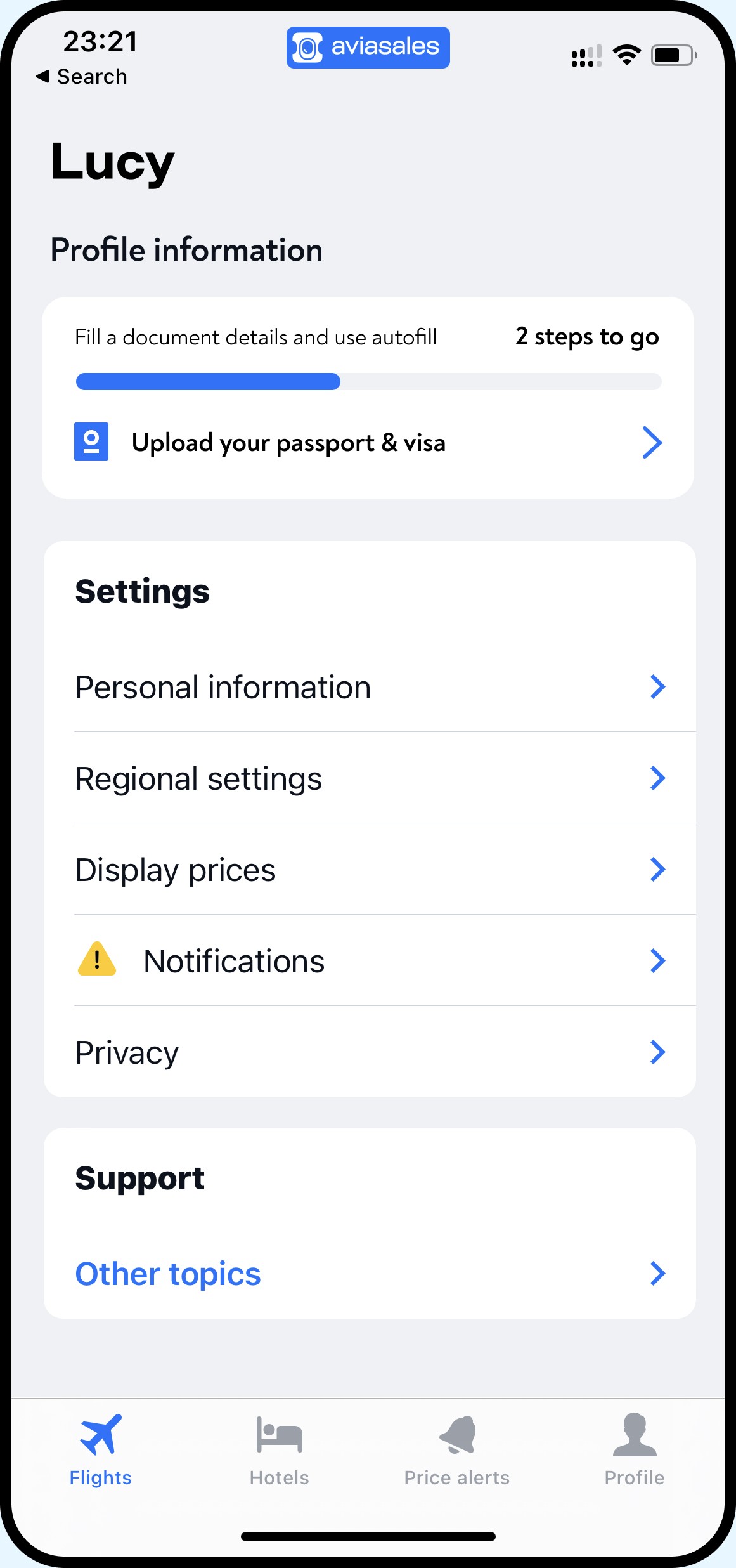Expand the Display prices chevron
The height and width of the screenshot is (1568, 736).
(657, 869)
